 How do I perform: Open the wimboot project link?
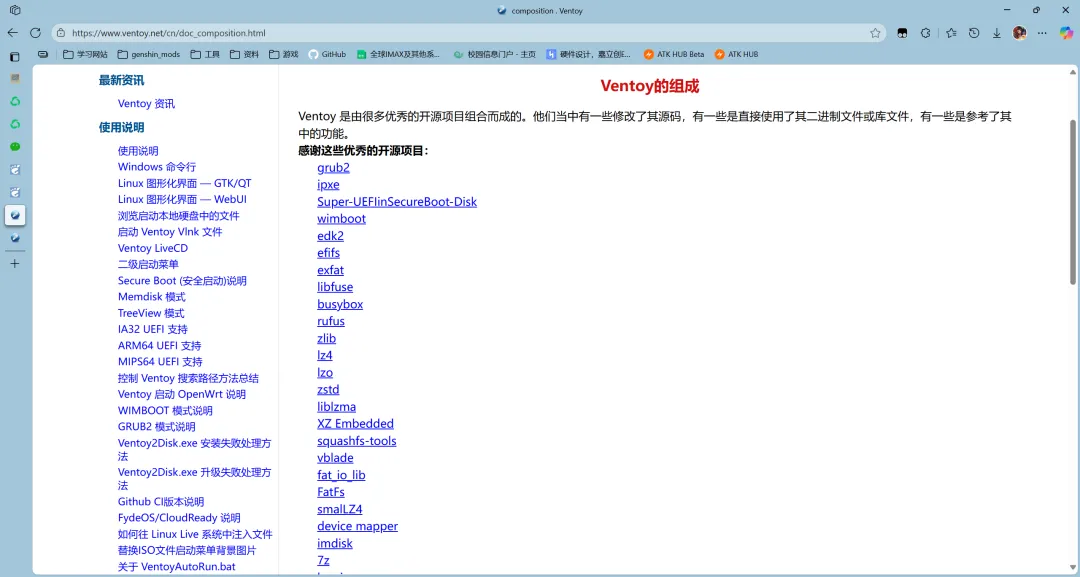click(x=342, y=219)
